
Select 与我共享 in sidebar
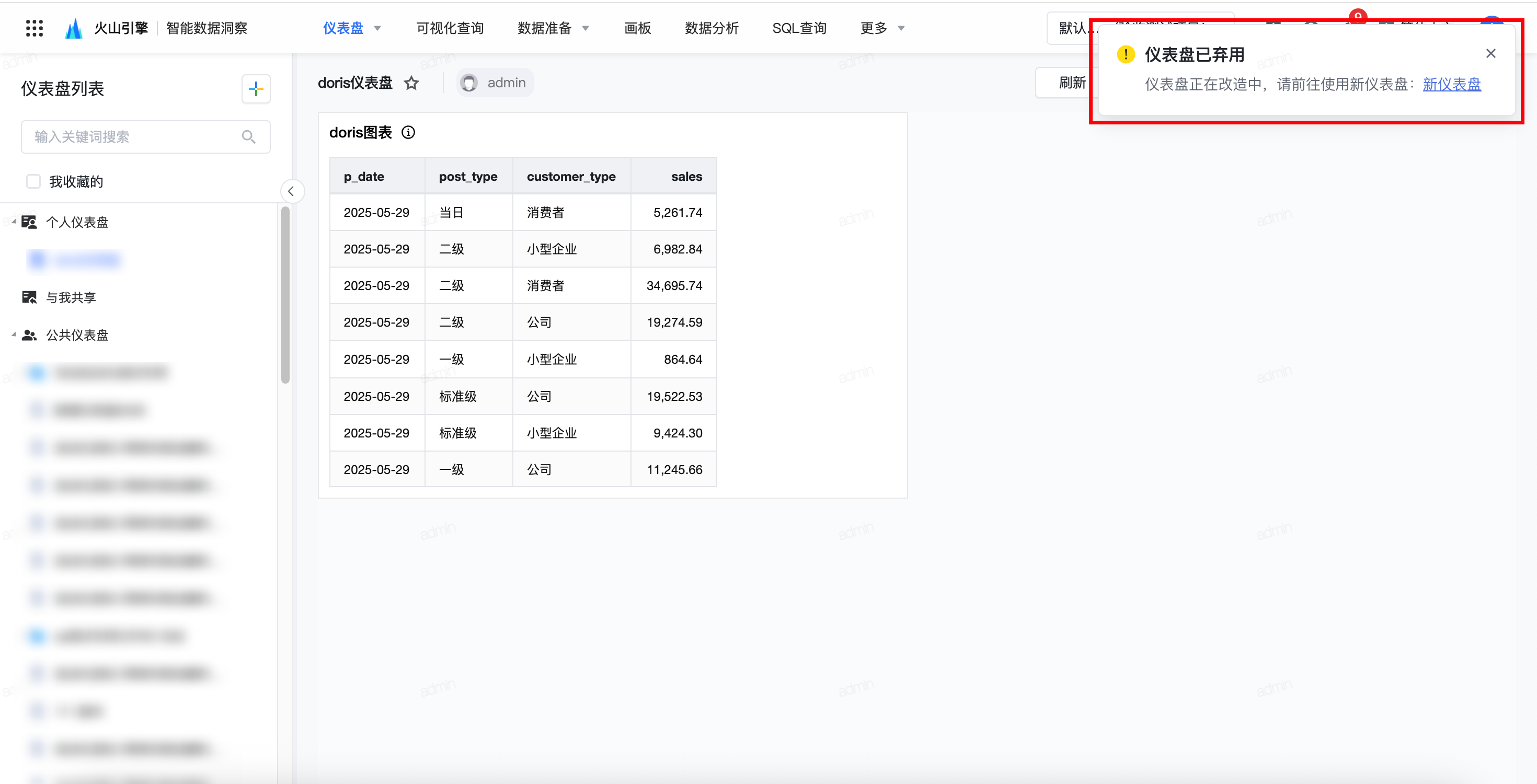click(71, 297)
